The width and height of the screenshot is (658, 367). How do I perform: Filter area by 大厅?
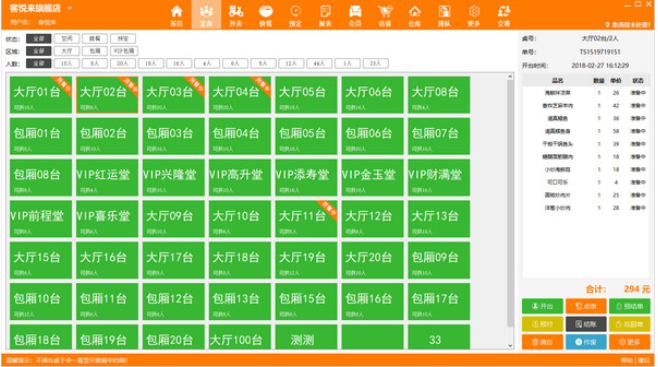click(x=67, y=51)
